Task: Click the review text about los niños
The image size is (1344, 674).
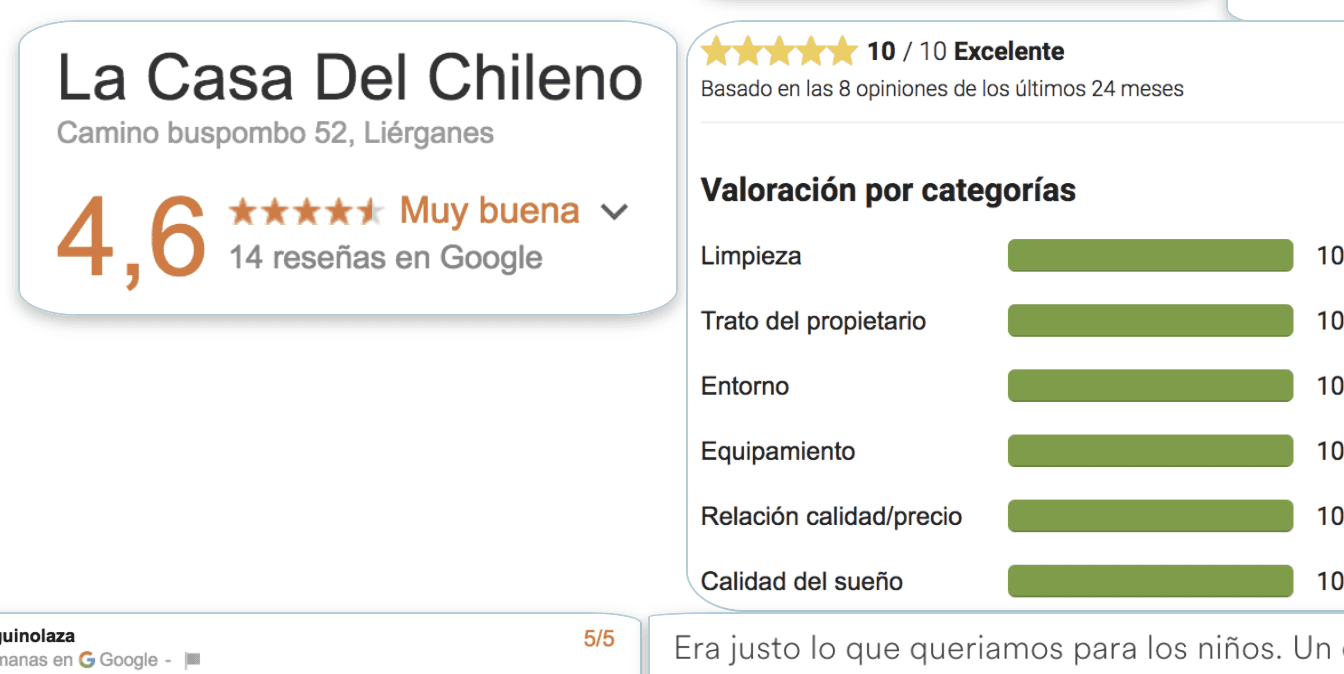Action: pos(1000,648)
